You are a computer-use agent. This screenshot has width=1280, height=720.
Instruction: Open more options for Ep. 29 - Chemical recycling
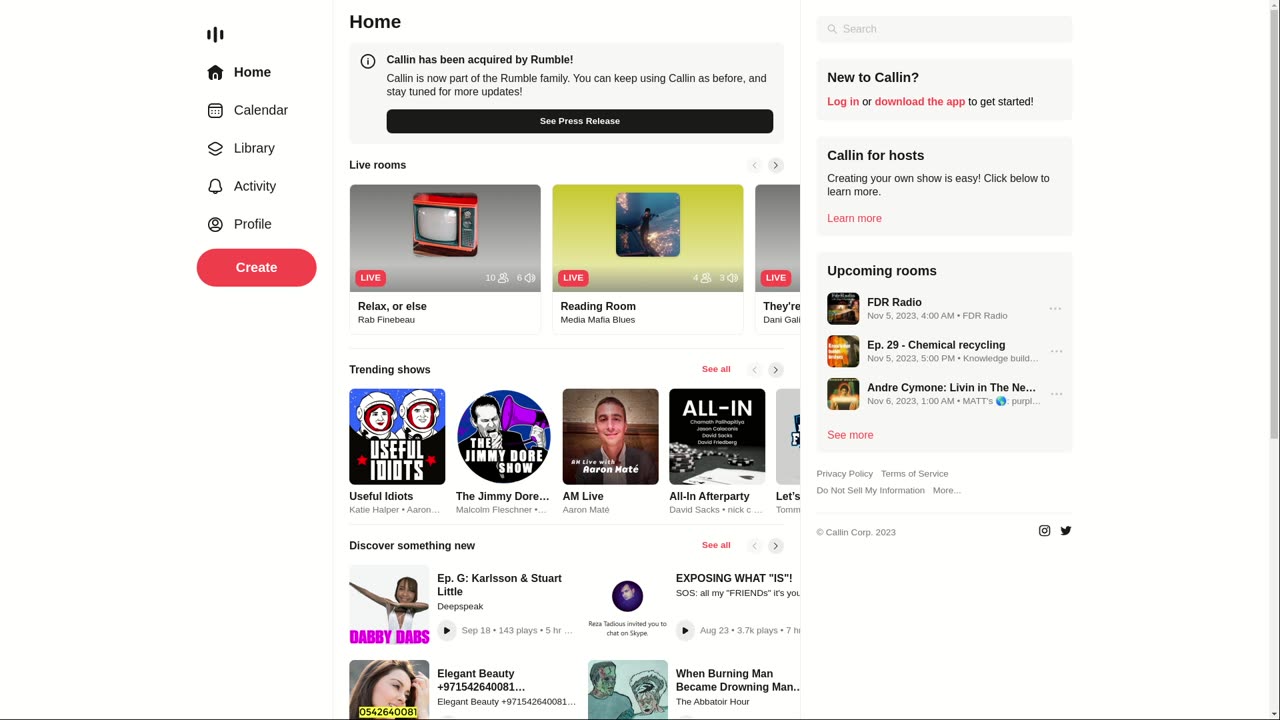pos(1055,352)
